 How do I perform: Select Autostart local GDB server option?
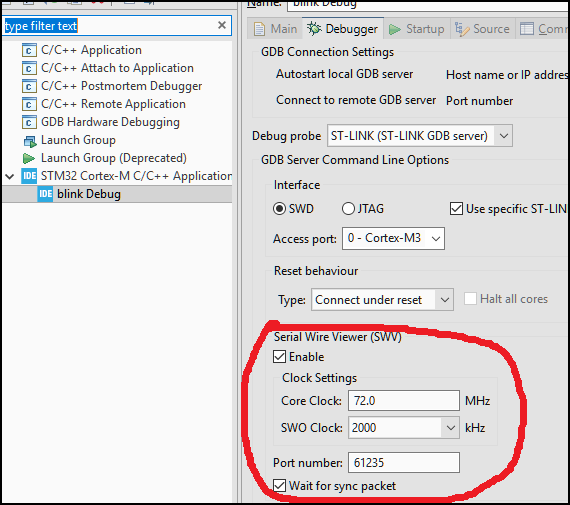tap(344, 74)
